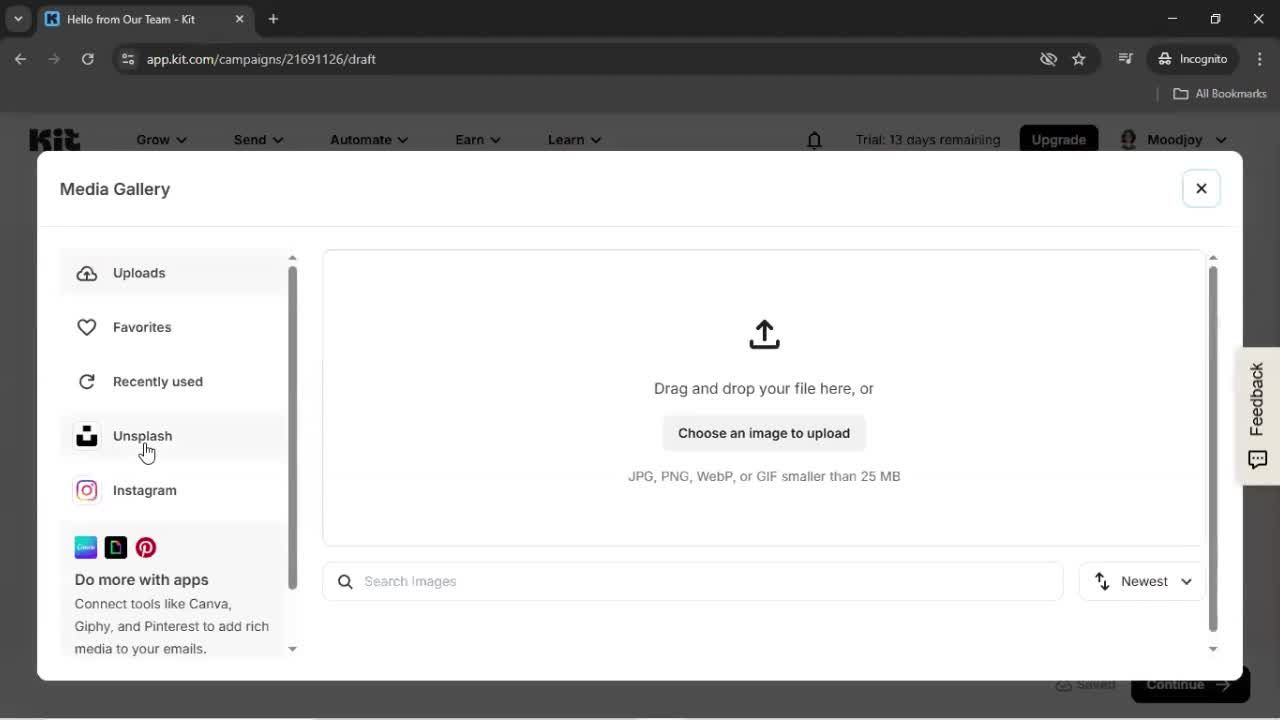Open the Recently used media section
This screenshot has width=1280, height=720.
[x=157, y=381]
